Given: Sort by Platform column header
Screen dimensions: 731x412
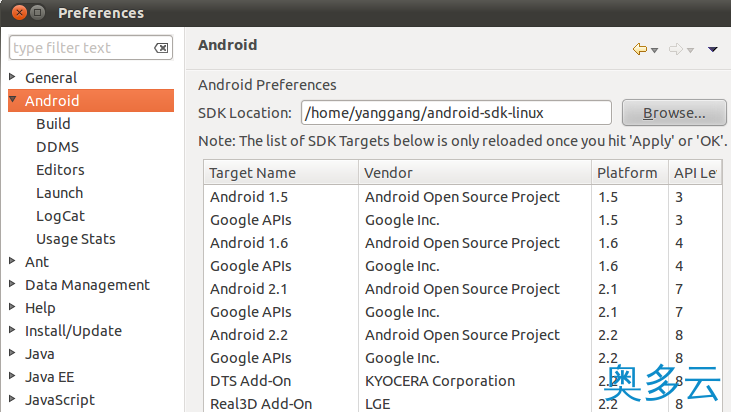Looking at the screenshot, I should point(630,172).
